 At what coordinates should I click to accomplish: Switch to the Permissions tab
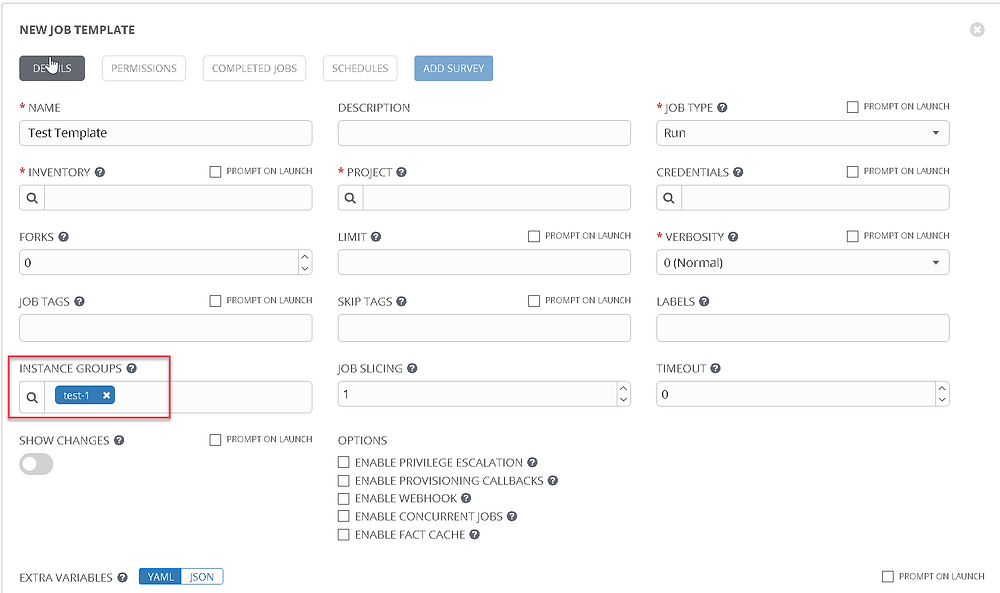click(143, 68)
